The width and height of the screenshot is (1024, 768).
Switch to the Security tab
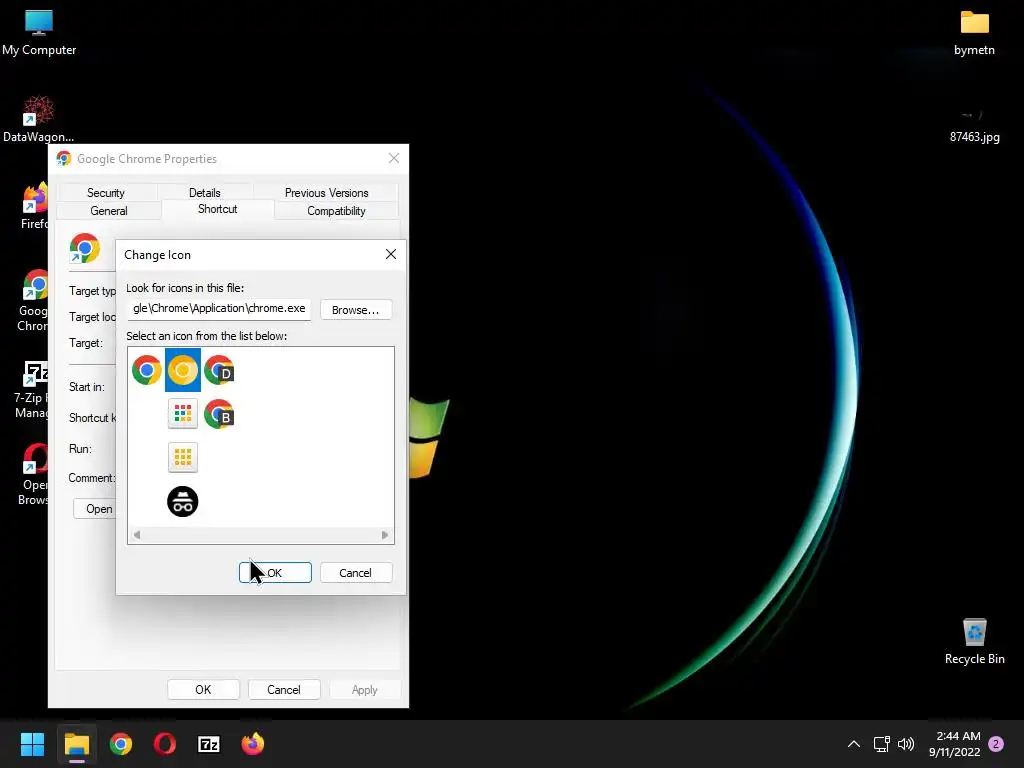click(106, 193)
